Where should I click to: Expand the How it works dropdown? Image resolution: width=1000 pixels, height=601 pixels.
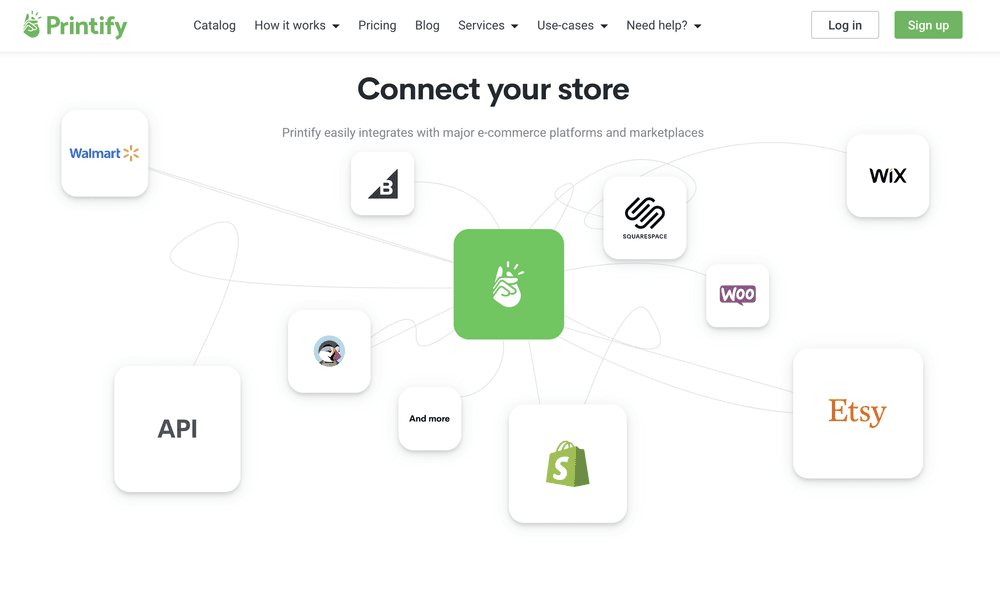click(x=297, y=26)
